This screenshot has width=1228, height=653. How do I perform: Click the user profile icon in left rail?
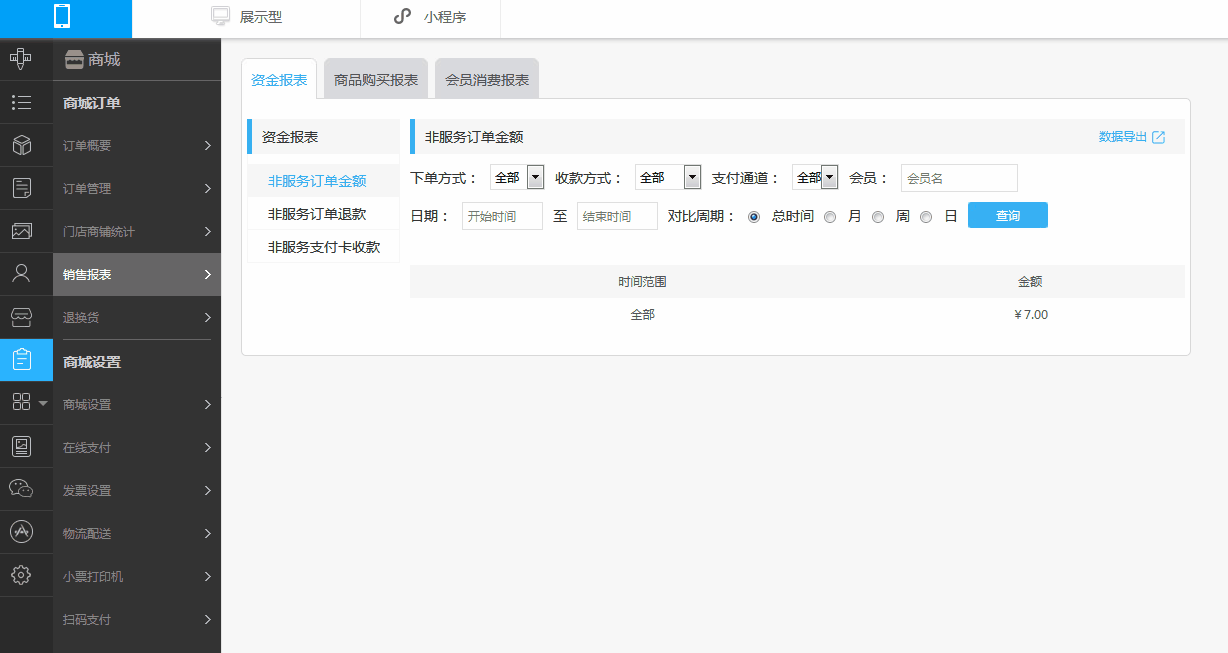coord(21,273)
